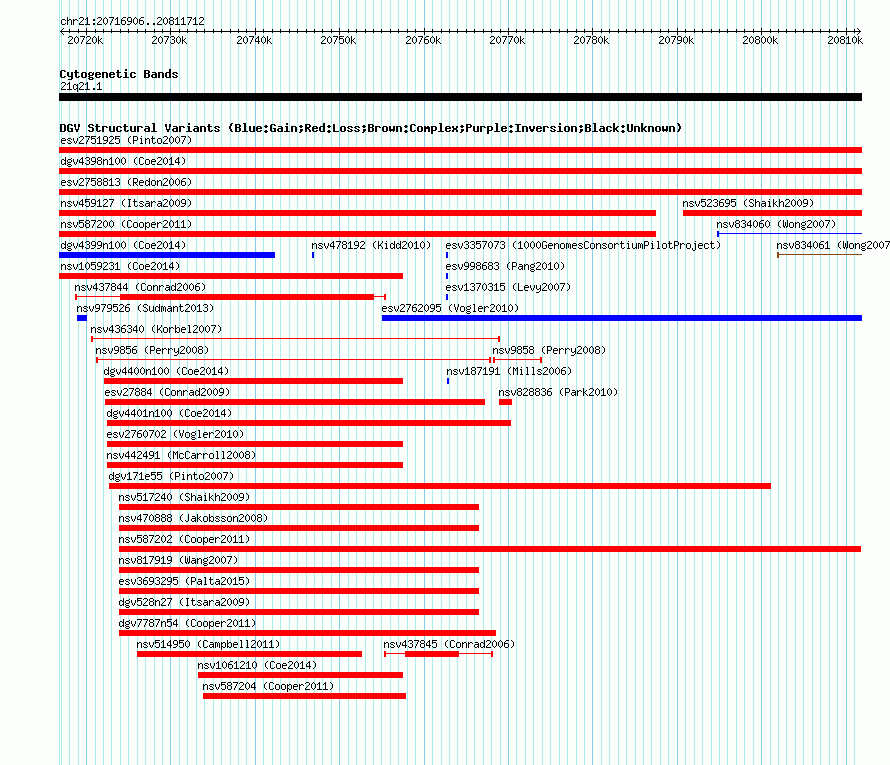This screenshot has height=765, width=890.
Task: Select nsv587200 (Cooper2011) label
Action: pos(126,224)
